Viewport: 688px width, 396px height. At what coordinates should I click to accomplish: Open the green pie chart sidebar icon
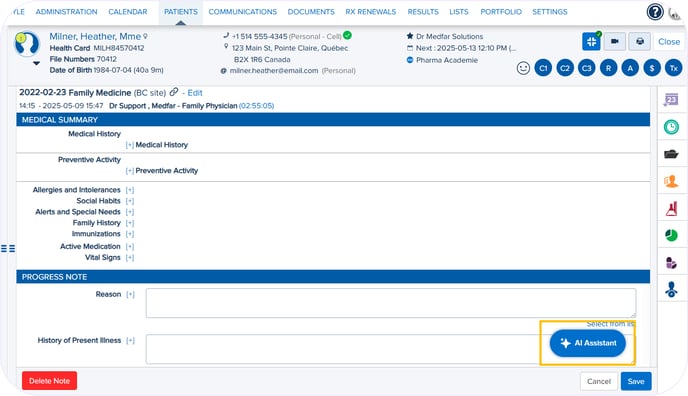[x=671, y=235]
